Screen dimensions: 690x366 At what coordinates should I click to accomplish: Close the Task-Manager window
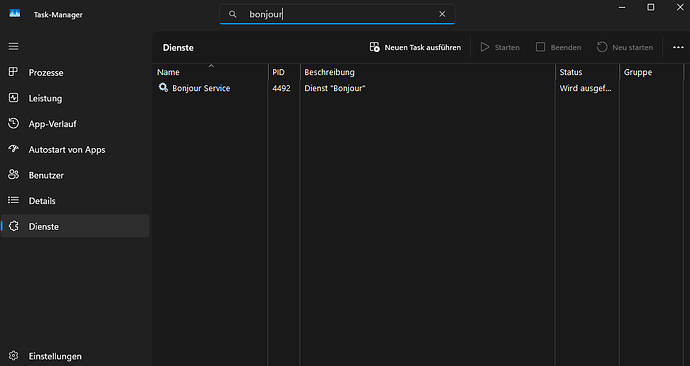click(x=680, y=7)
